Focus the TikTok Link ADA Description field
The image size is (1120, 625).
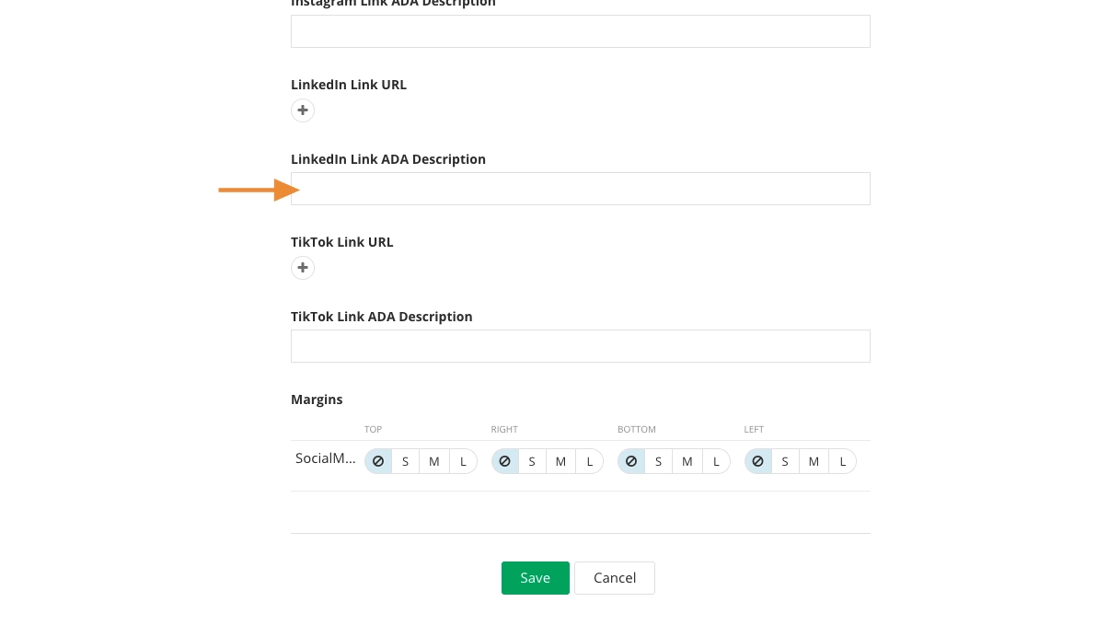click(x=580, y=346)
